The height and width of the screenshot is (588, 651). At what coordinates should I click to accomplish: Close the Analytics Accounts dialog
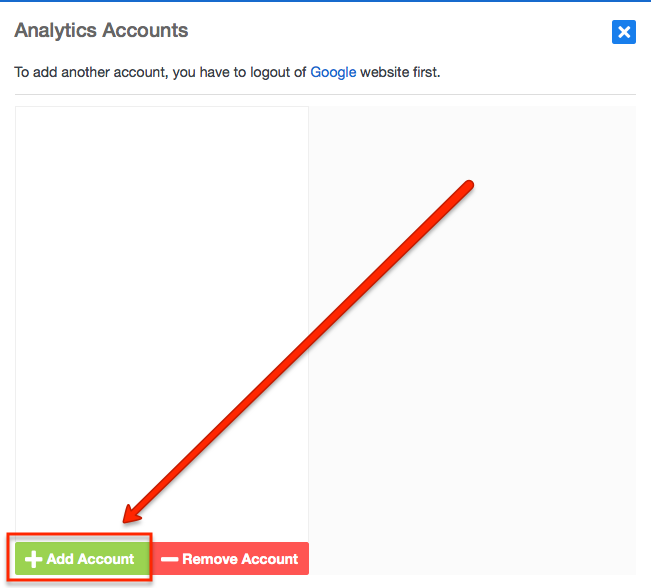click(624, 32)
